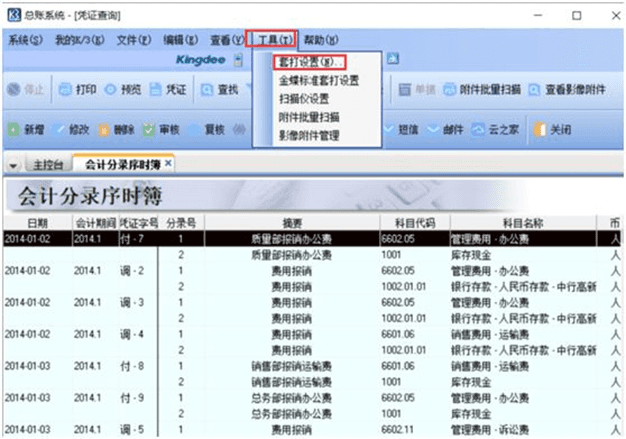Choose 影像附件管理 menu entry
The width and height of the screenshot is (626, 439).
click(x=309, y=135)
